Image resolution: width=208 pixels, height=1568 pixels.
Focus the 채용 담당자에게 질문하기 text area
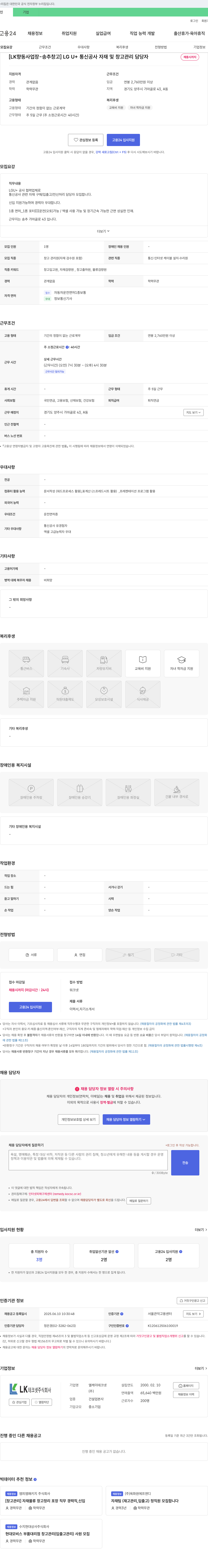[x=88, y=1160]
